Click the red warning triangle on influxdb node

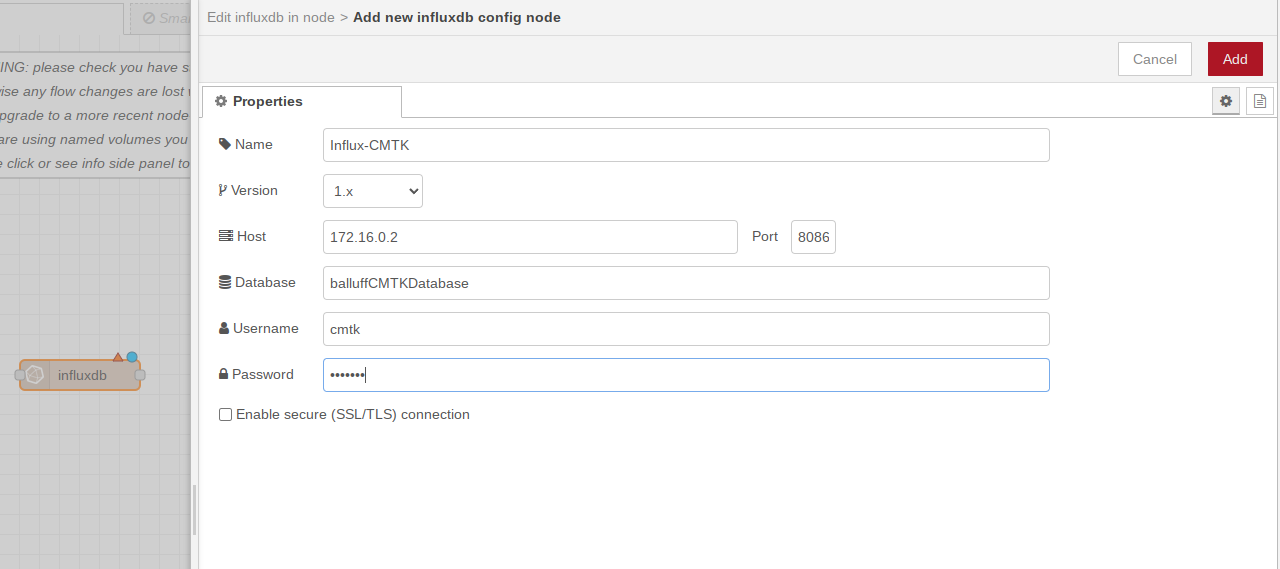coord(118,357)
